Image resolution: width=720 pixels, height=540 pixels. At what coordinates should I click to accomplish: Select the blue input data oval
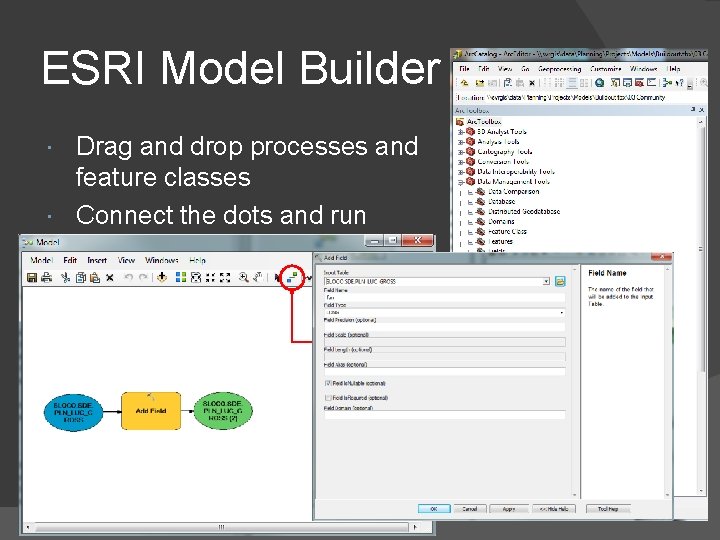73,412
